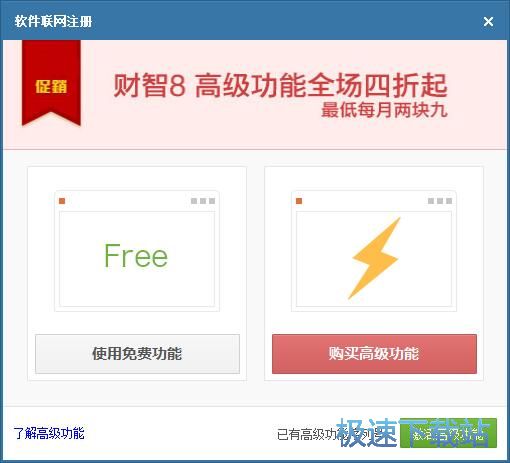This screenshot has height=463, width=510.
Task: Click the 极速下载站 watermark text
Action: point(413,433)
